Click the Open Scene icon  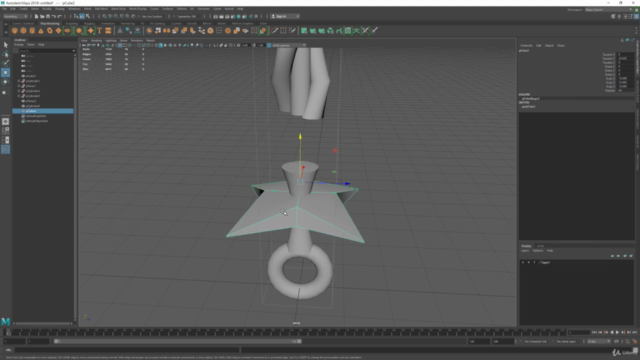coord(42,16)
